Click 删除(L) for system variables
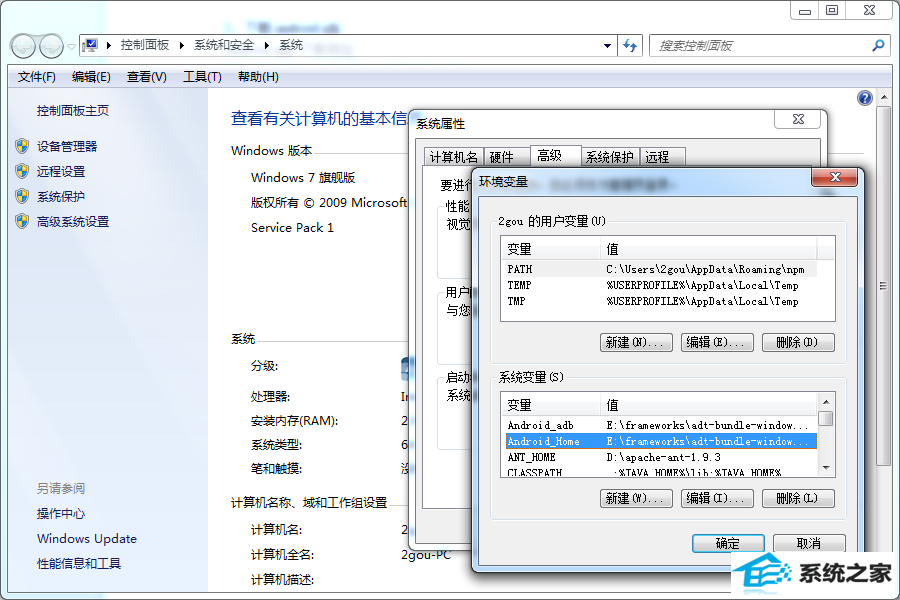The width and height of the screenshot is (900, 600). [797, 498]
